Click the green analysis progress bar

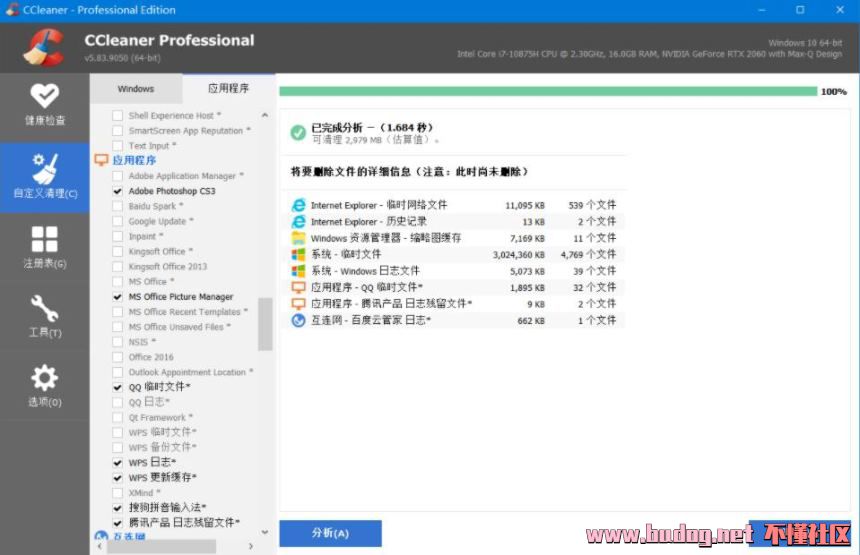tap(548, 91)
